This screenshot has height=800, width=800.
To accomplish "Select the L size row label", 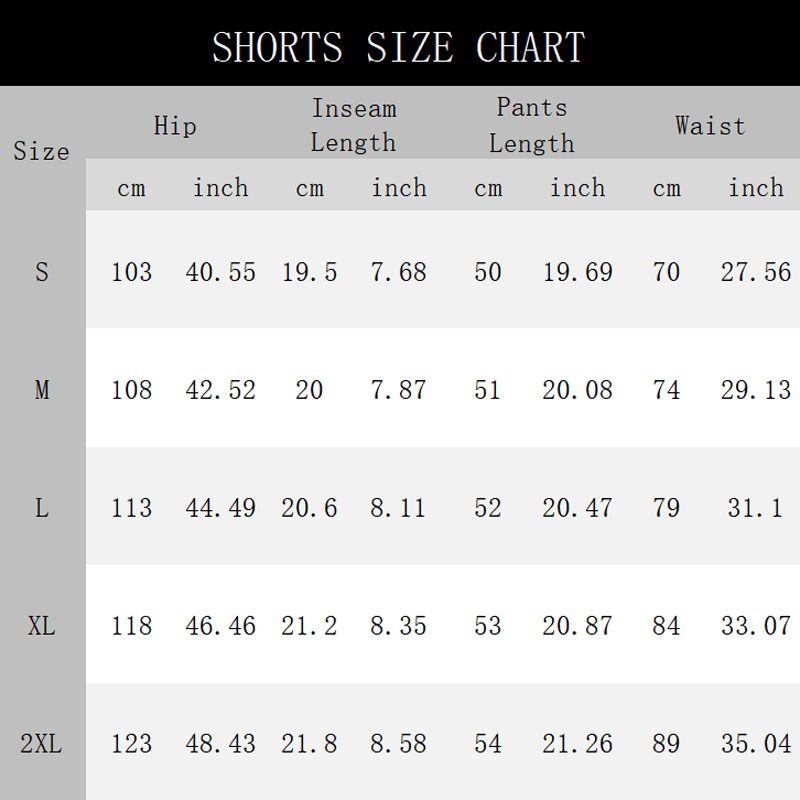I will (42, 508).
